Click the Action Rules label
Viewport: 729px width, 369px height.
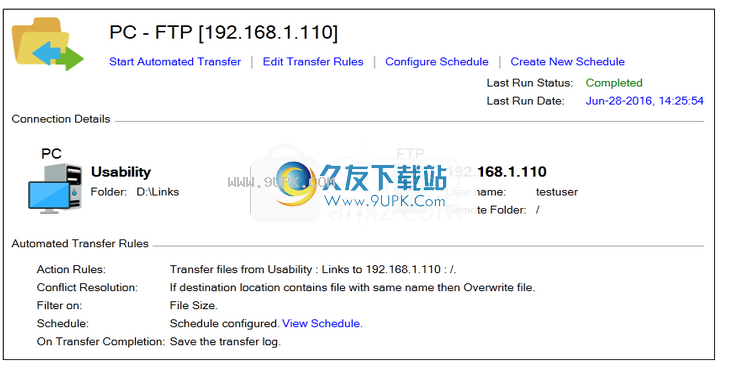tap(71, 270)
